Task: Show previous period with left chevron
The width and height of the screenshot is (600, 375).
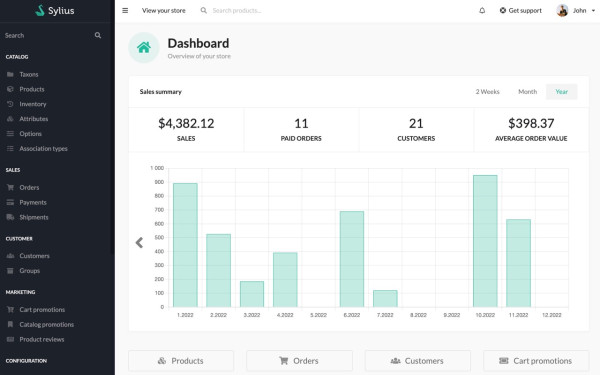Action: (139, 243)
